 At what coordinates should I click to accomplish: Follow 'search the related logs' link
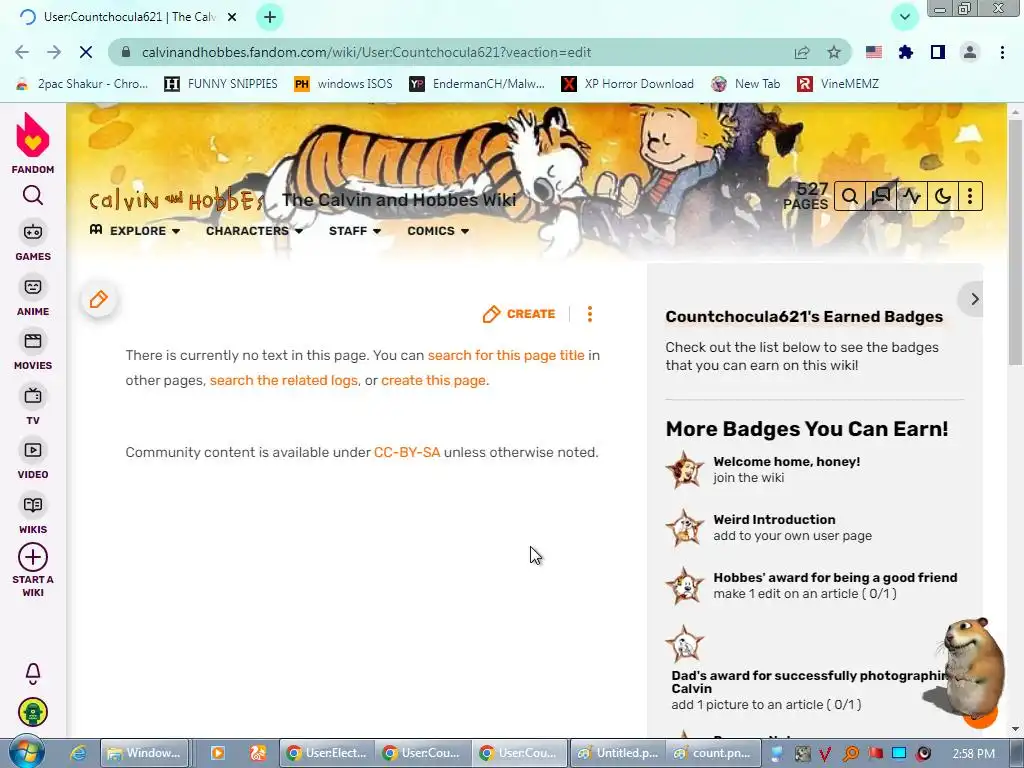pyautogui.click(x=283, y=380)
